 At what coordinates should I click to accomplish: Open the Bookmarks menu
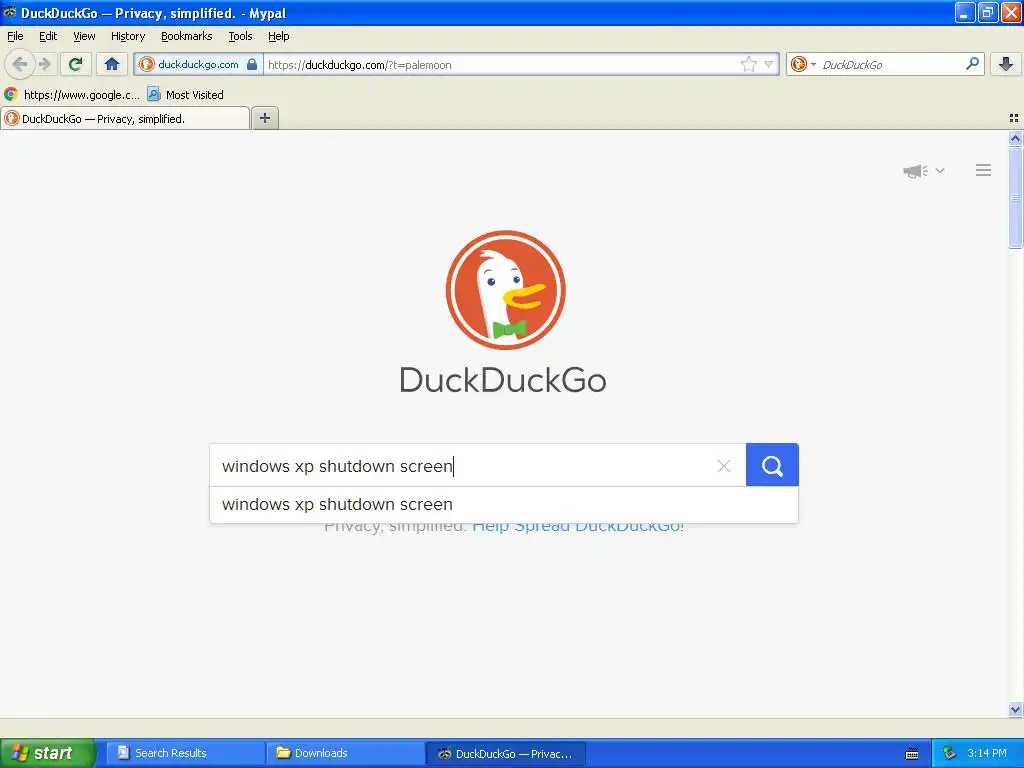pos(187,36)
